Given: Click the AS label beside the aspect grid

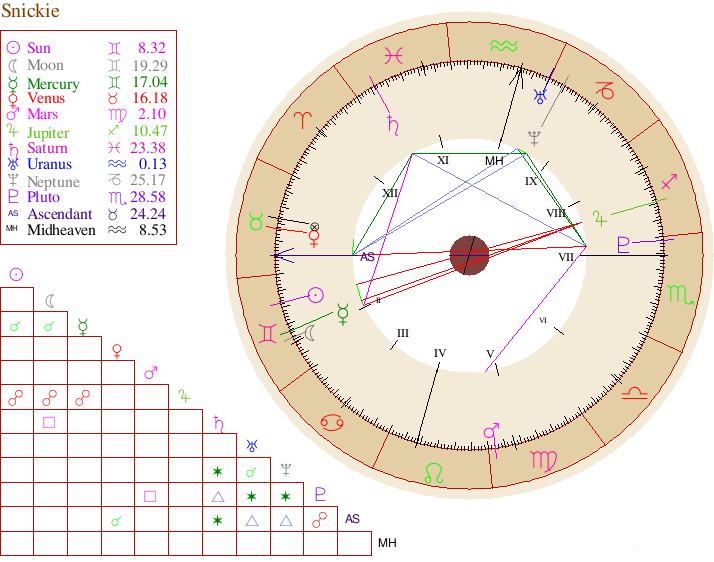Looking at the screenshot, I should point(352,519).
